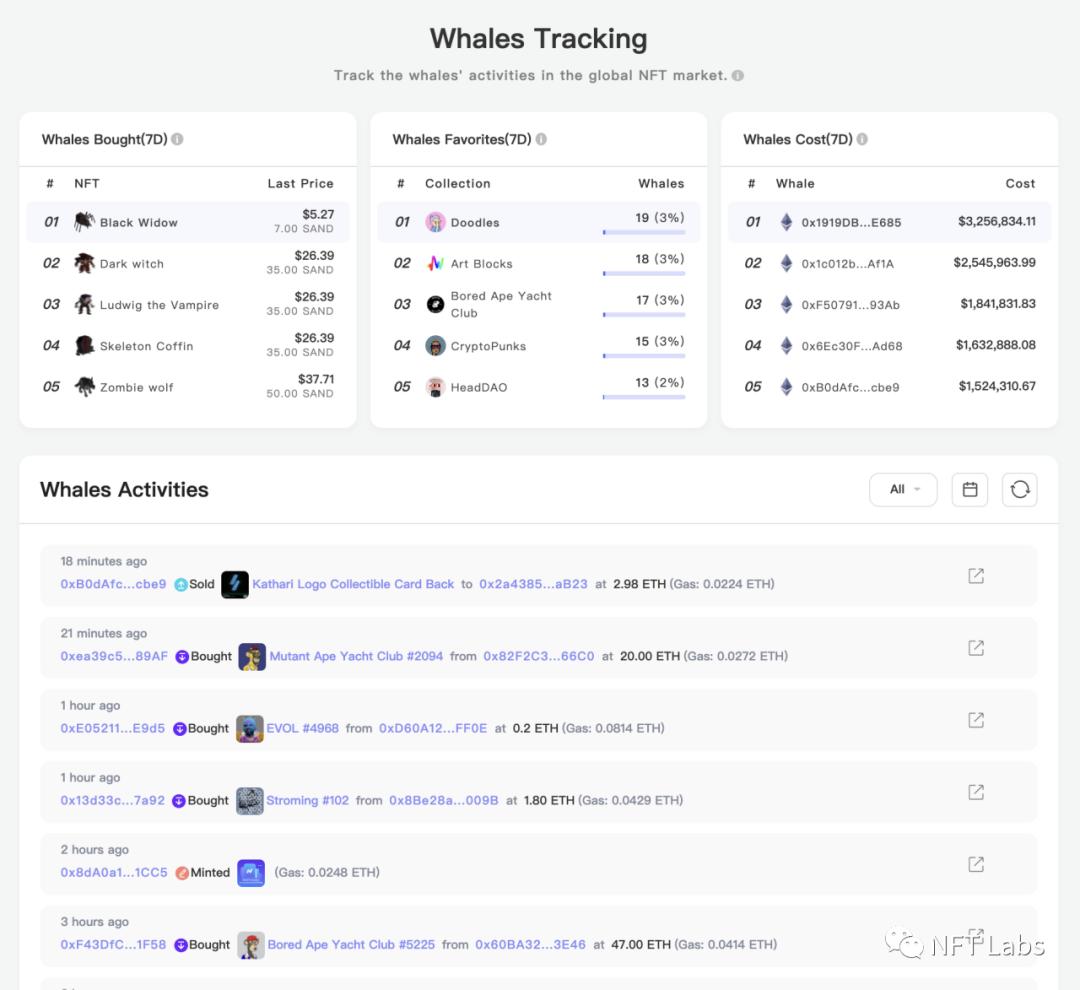Click HeadDAO whales percentage bar
Image resolution: width=1080 pixels, height=990 pixels.
644,397
